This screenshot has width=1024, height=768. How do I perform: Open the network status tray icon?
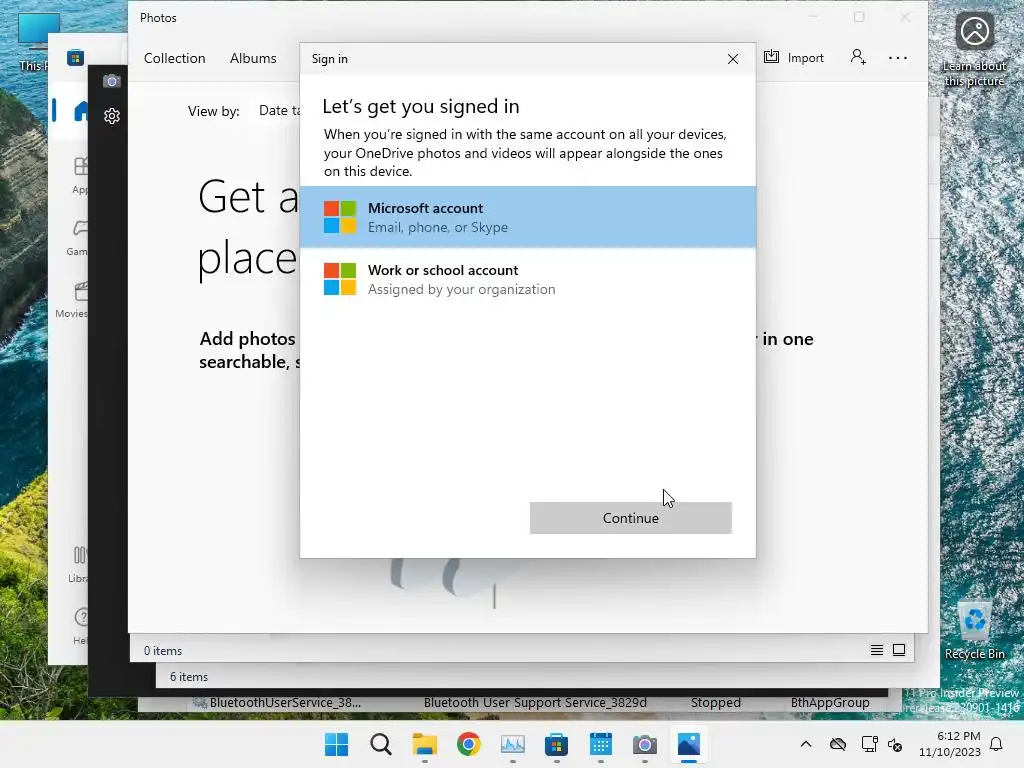point(869,744)
